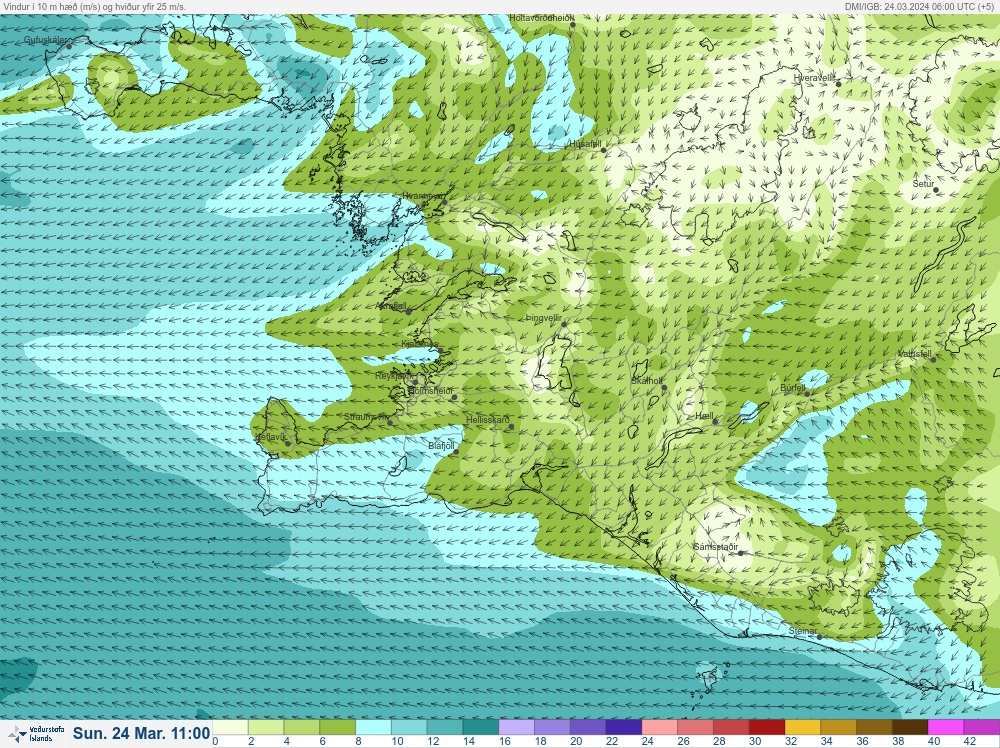Image resolution: width=1000 pixels, height=748 pixels.
Task: Select the 14–16 m/s dark teal swatch
Action: point(481,728)
